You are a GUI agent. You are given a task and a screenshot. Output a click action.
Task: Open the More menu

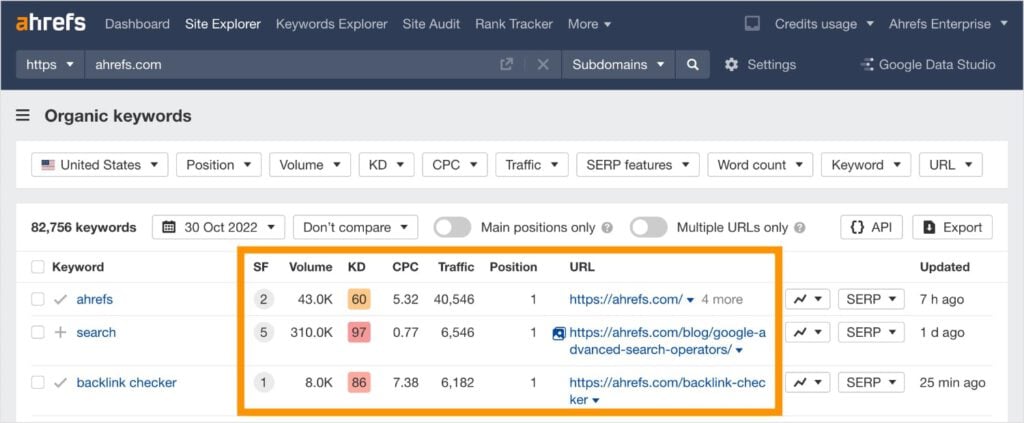click(x=589, y=24)
